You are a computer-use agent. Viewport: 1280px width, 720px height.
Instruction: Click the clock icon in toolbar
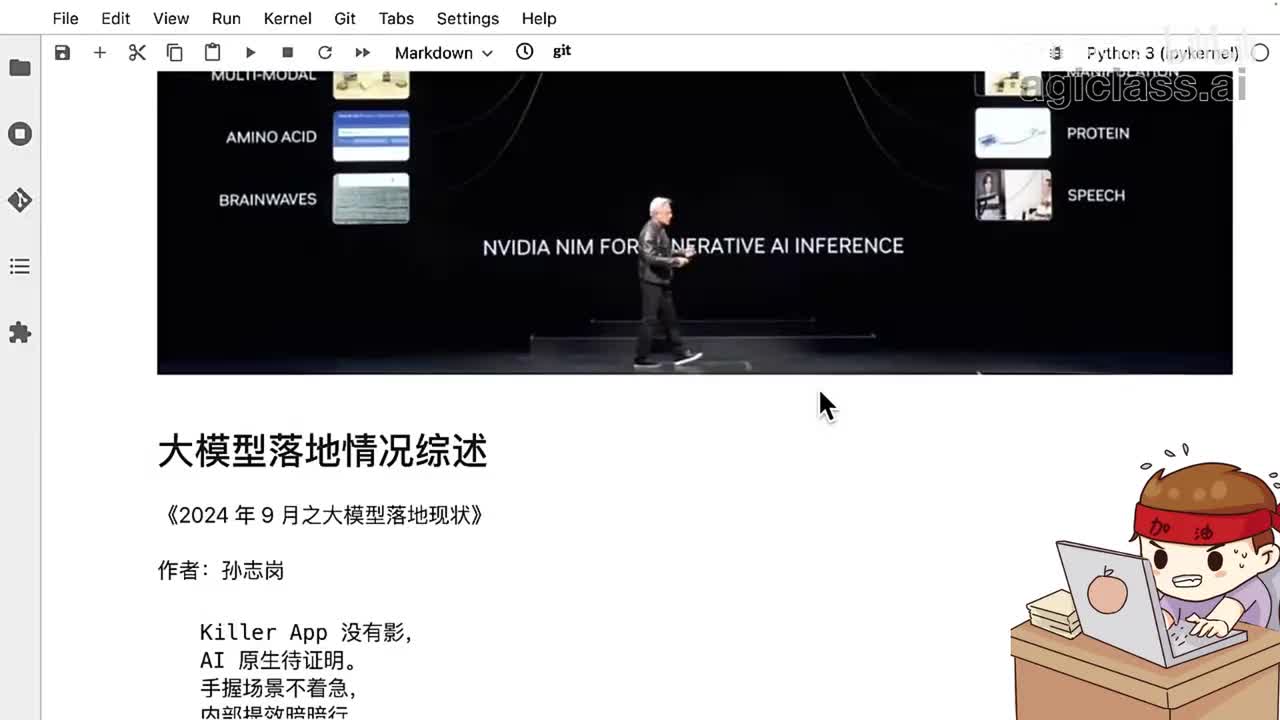[524, 51]
